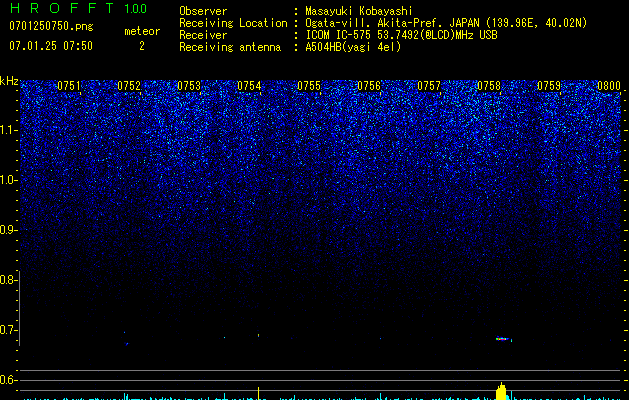The height and width of the screenshot is (400, 629).
Task: Click the 0754 time marker
Action: click(249, 86)
